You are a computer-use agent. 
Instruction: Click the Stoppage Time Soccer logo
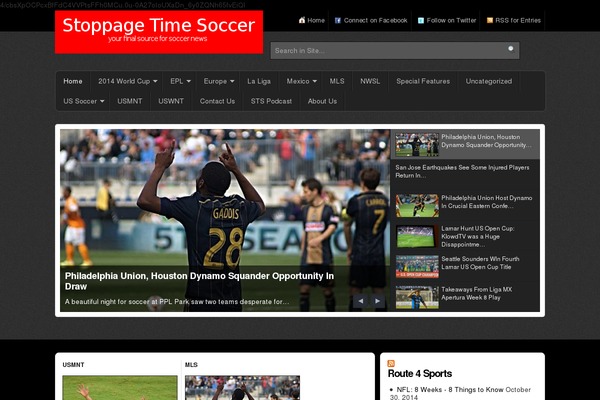coord(159,32)
